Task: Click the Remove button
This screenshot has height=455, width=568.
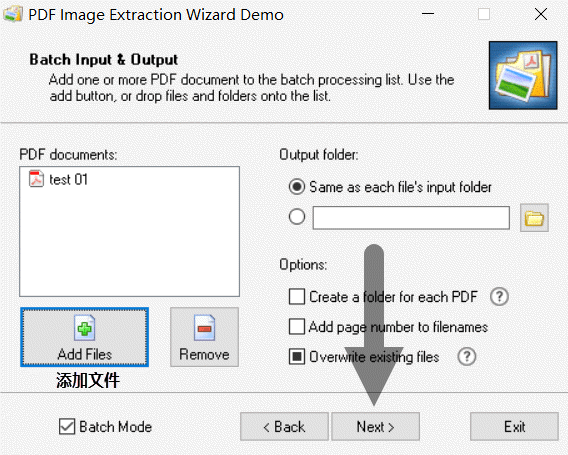Action: [204, 337]
